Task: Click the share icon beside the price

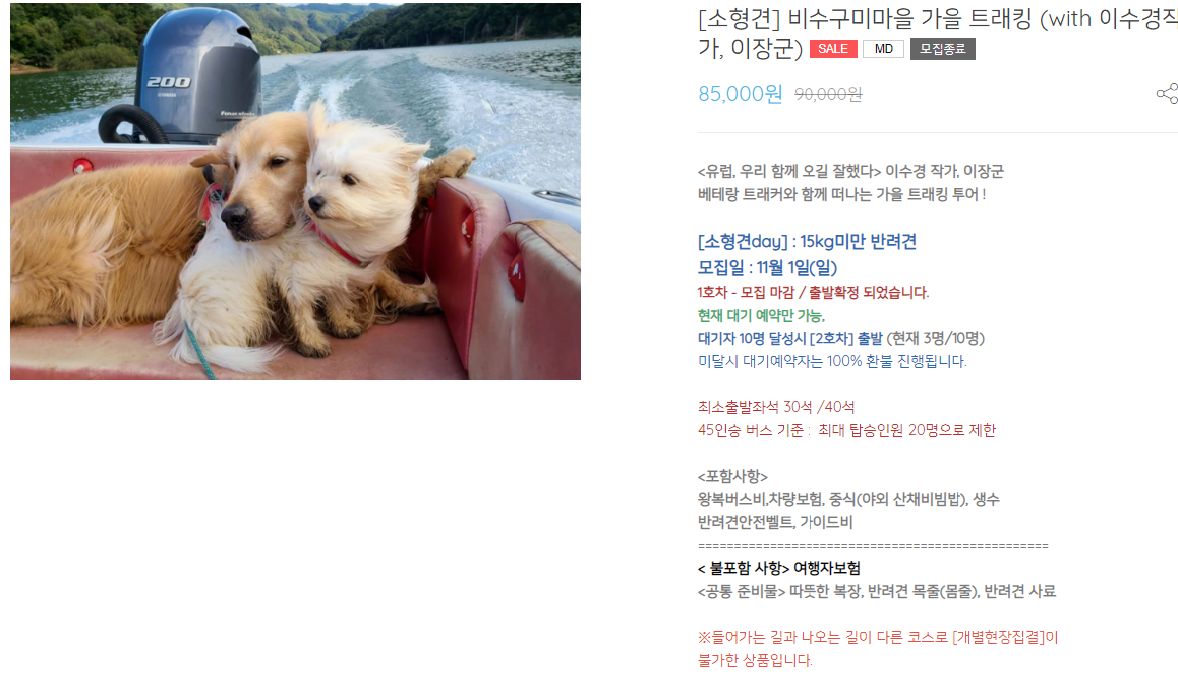Action: (1167, 93)
